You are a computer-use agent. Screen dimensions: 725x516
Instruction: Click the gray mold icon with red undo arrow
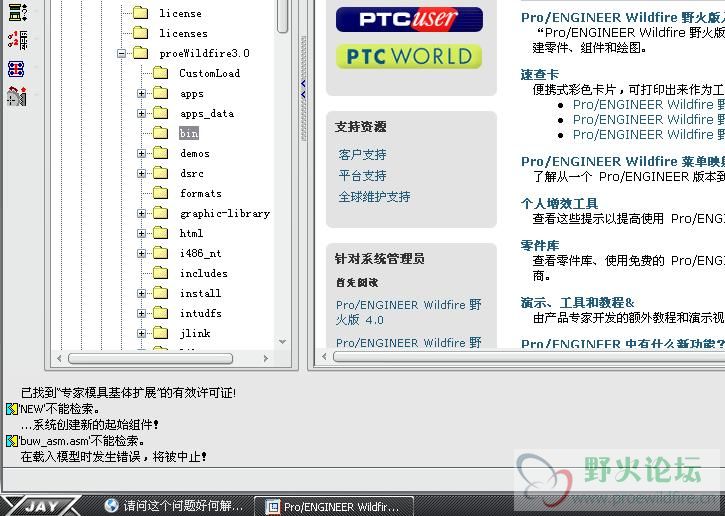coord(17,96)
